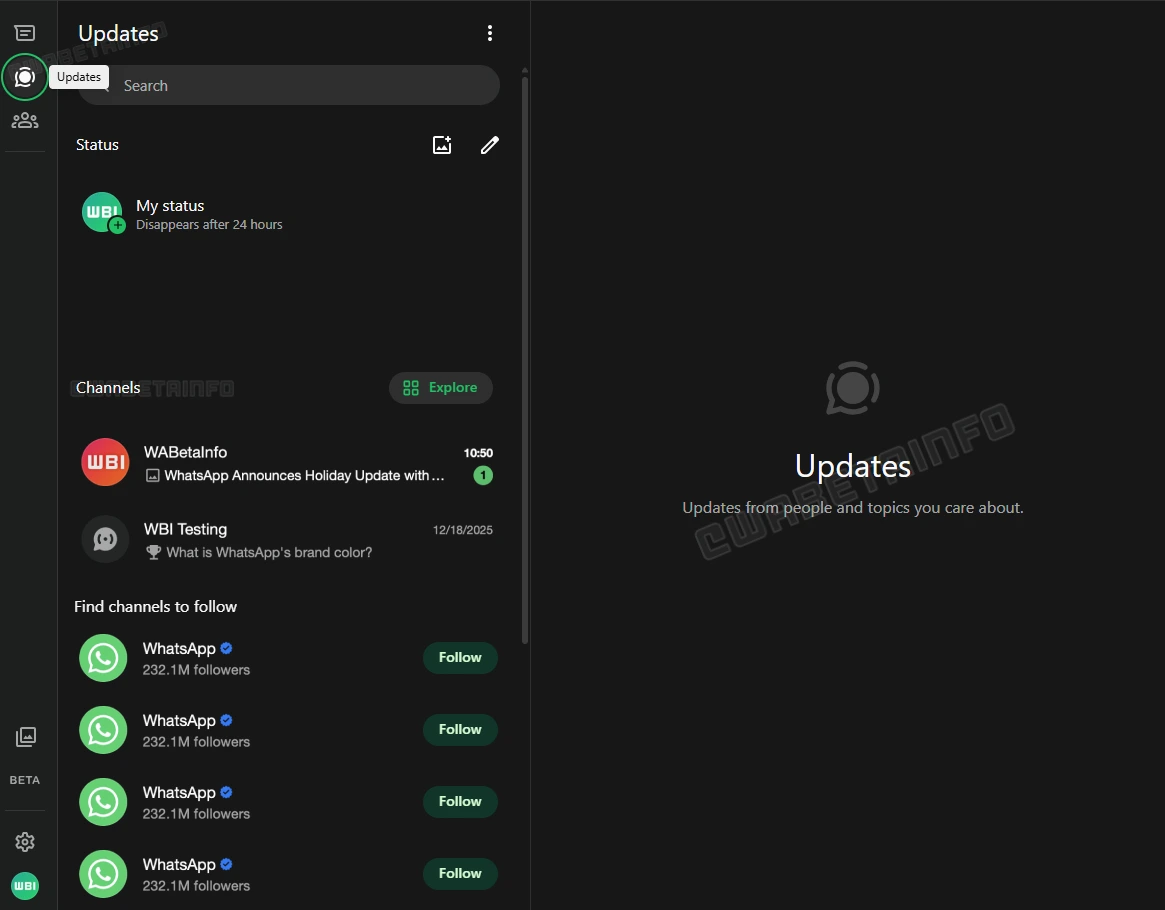This screenshot has height=910, width=1165.
Task: Follow the second WhatsApp channel
Action: coord(460,730)
